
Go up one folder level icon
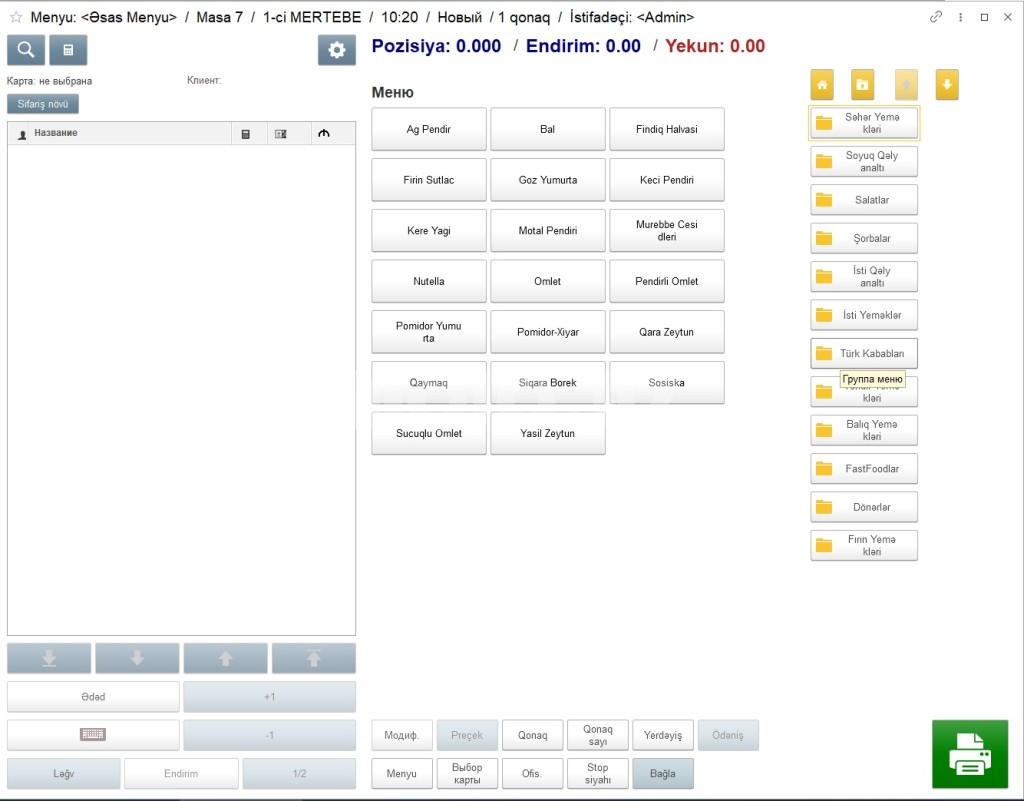pos(863,85)
